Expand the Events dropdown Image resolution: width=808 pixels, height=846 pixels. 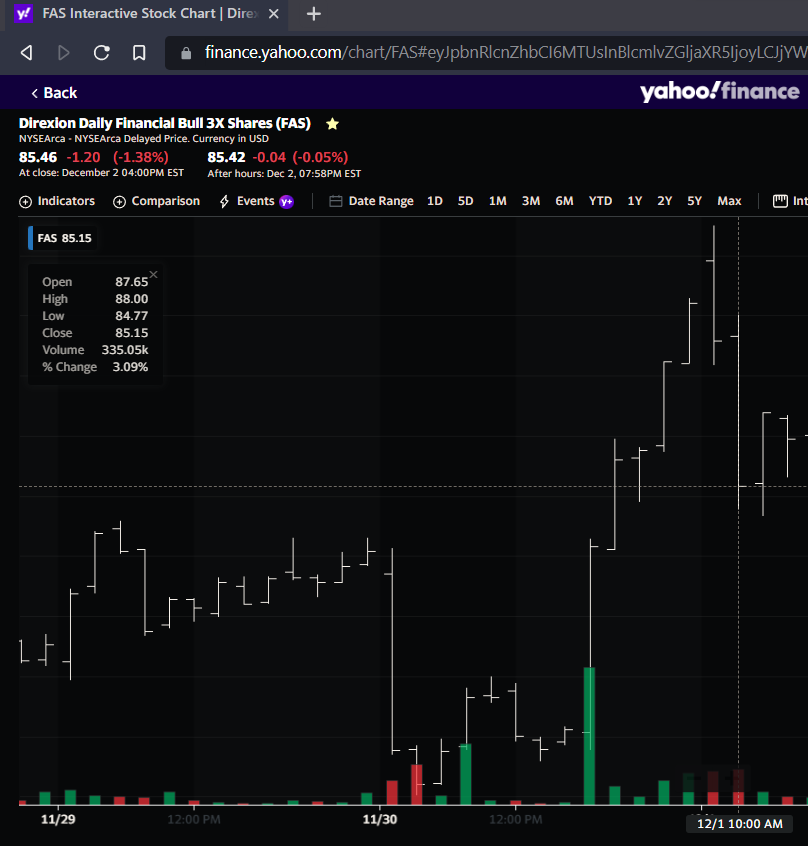coord(256,201)
